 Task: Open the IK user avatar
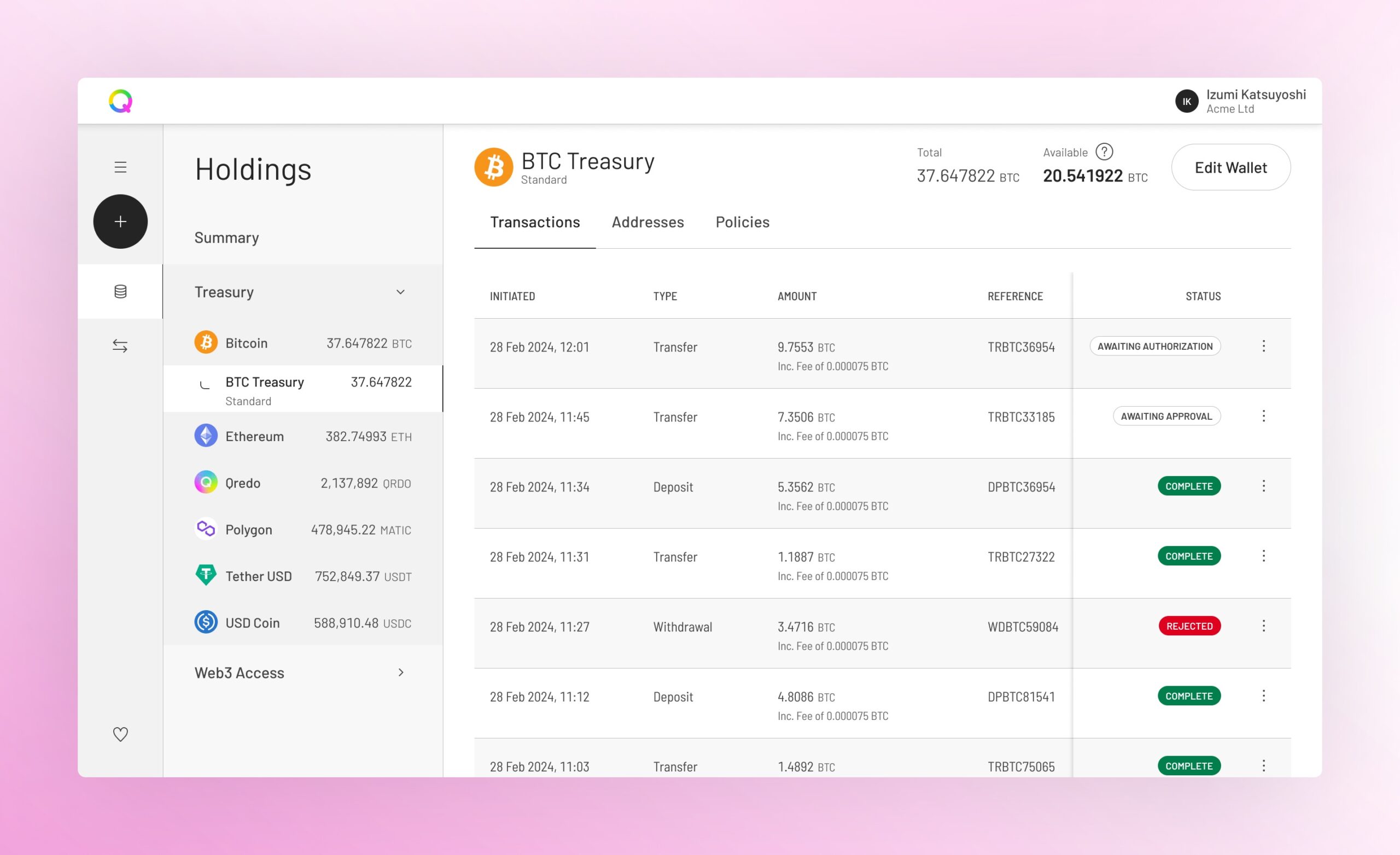pos(1186,101)
